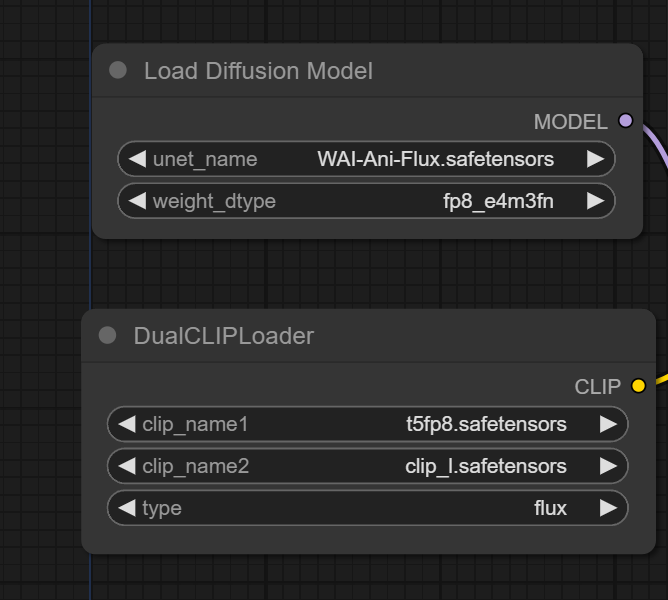
Task: Open the fp8_e4m3fn weight type dropdown
Action: pyautogui.click(x=498, y=201)
